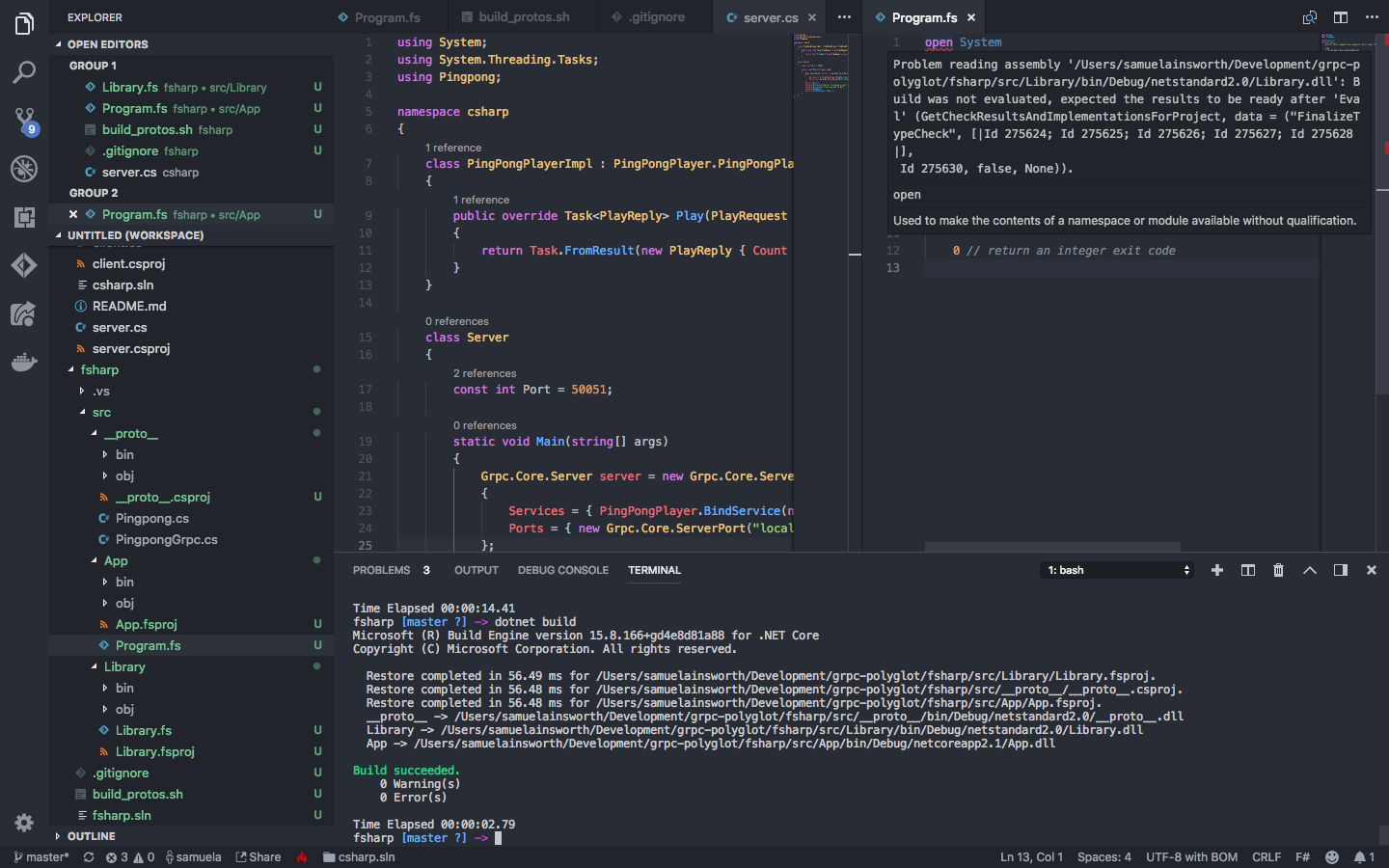Open the Search view in the activity bar
The image size is (1389, 868).
click(24, 72)
